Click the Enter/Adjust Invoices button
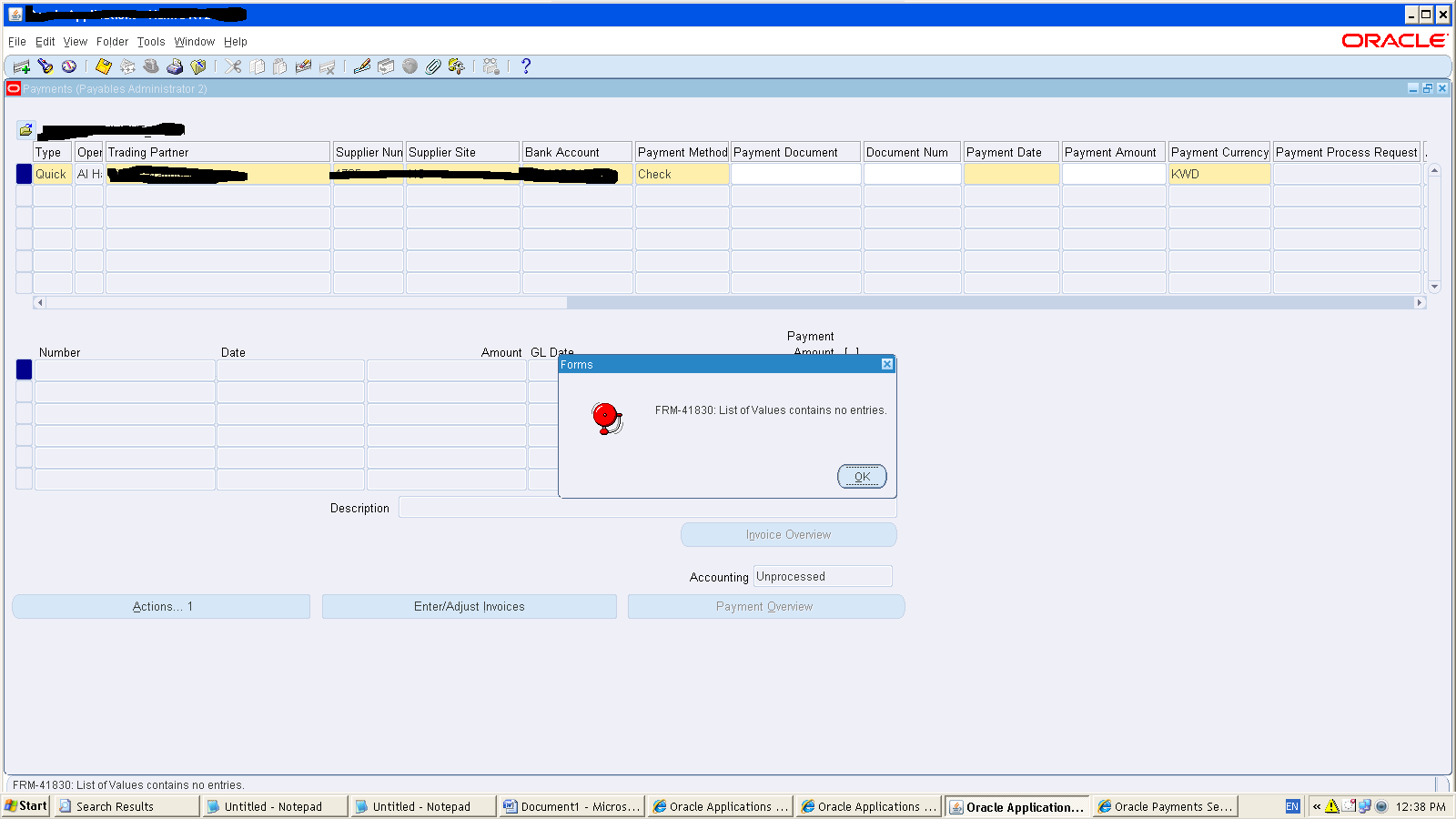1456x819 pixels. point(469,606)
